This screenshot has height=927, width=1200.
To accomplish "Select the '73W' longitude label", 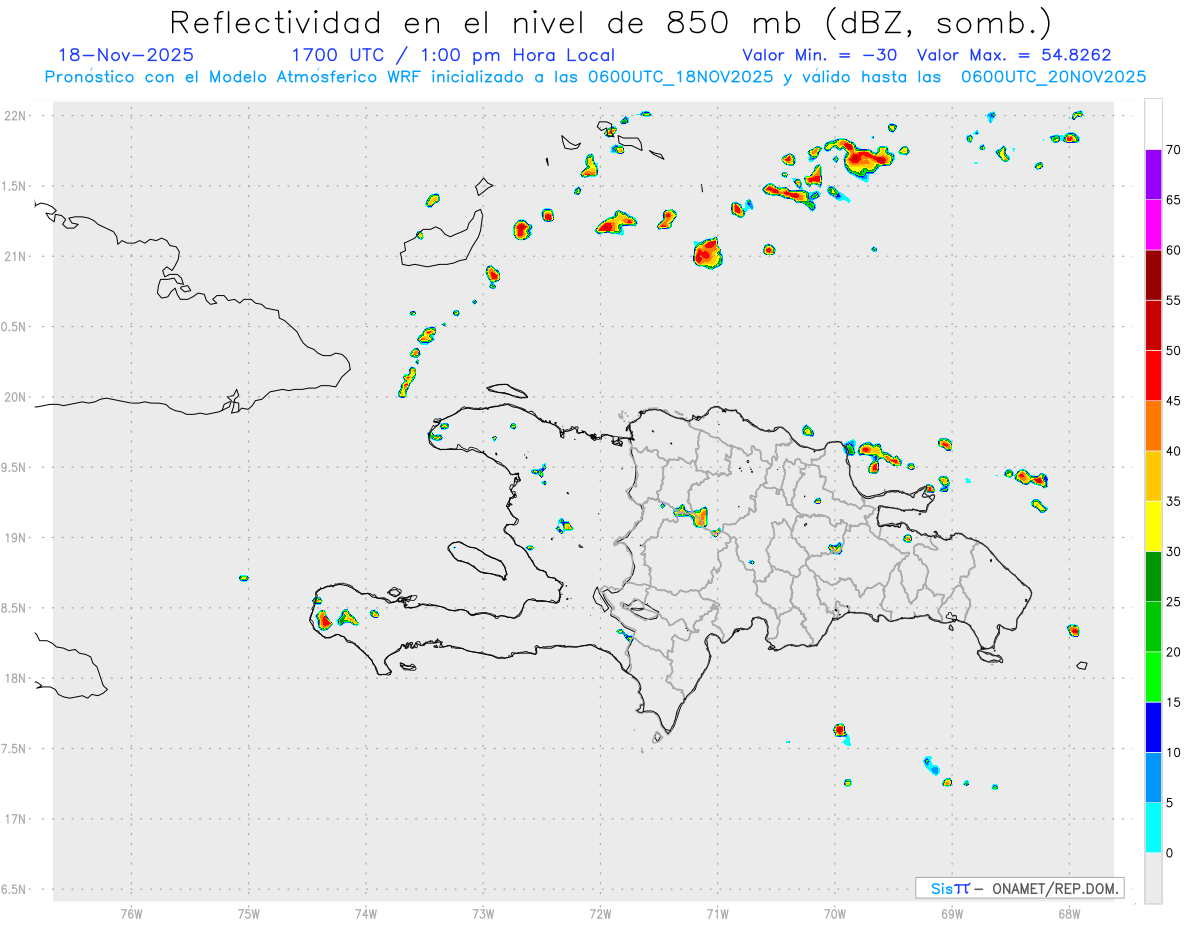I will pyautogui.click(x=483, y=912).
